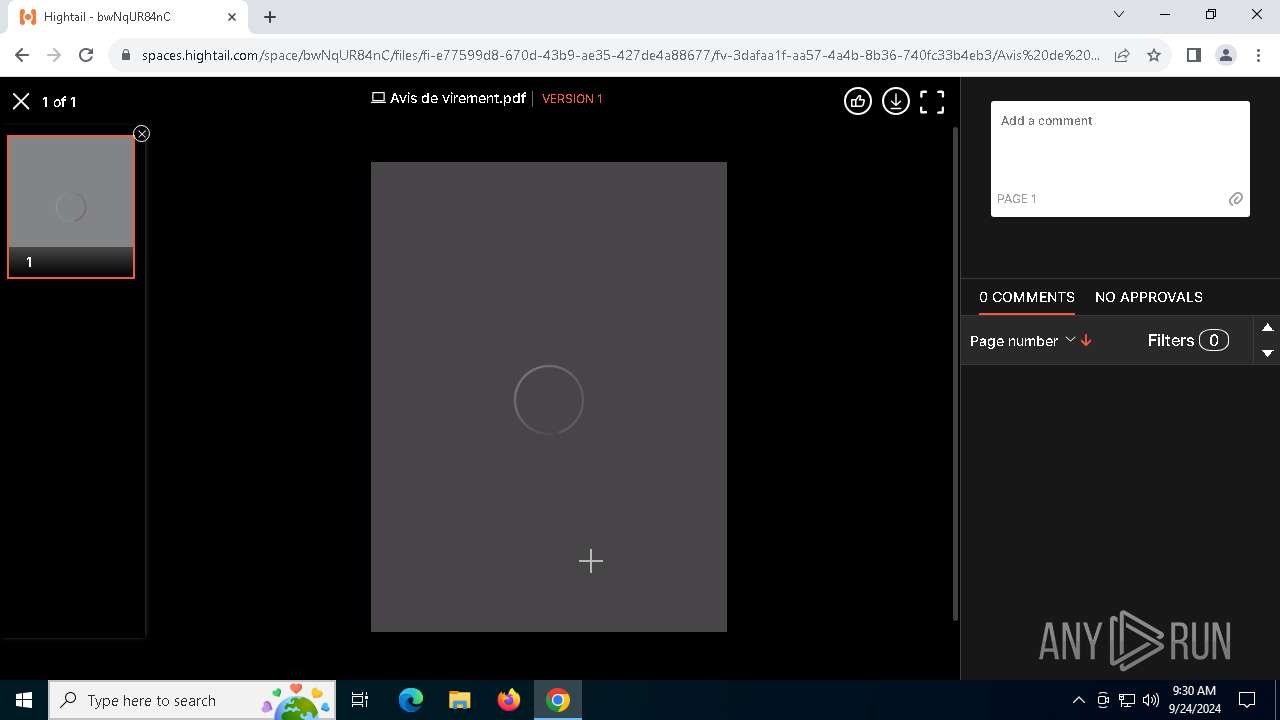Click the PDF page preview area

(x=549, y=397)
